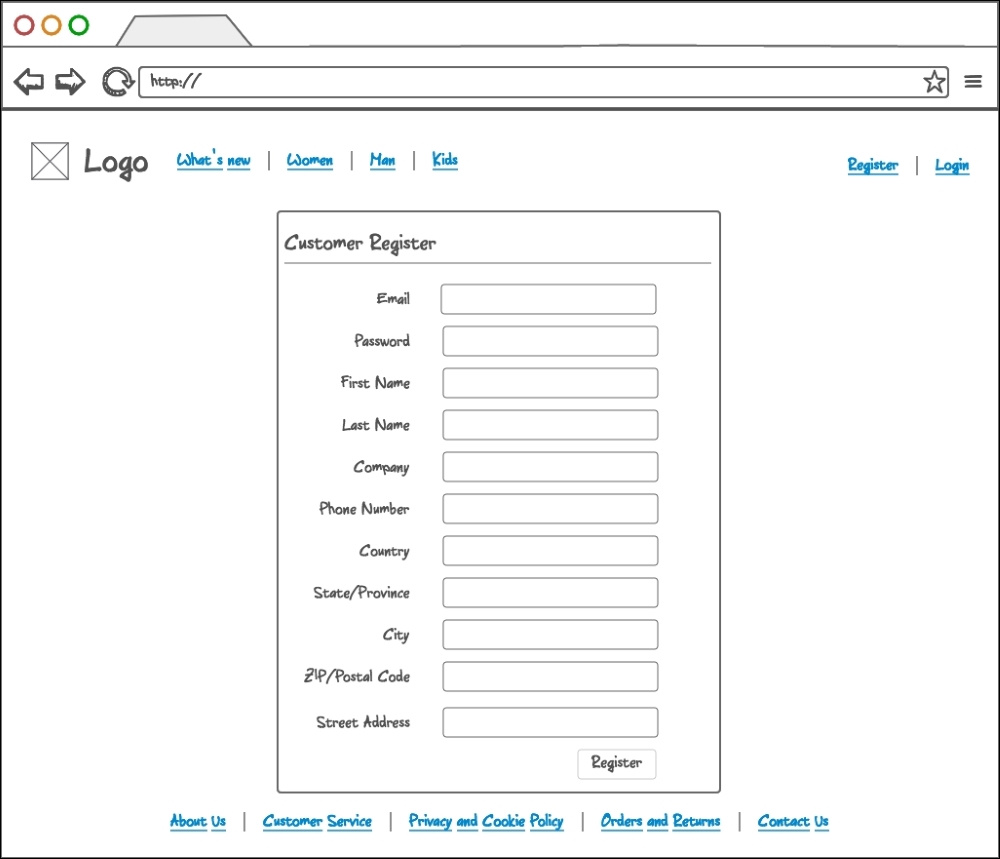Switch to the Women category
Screen dimensions: 1000x859
(310, 160)
